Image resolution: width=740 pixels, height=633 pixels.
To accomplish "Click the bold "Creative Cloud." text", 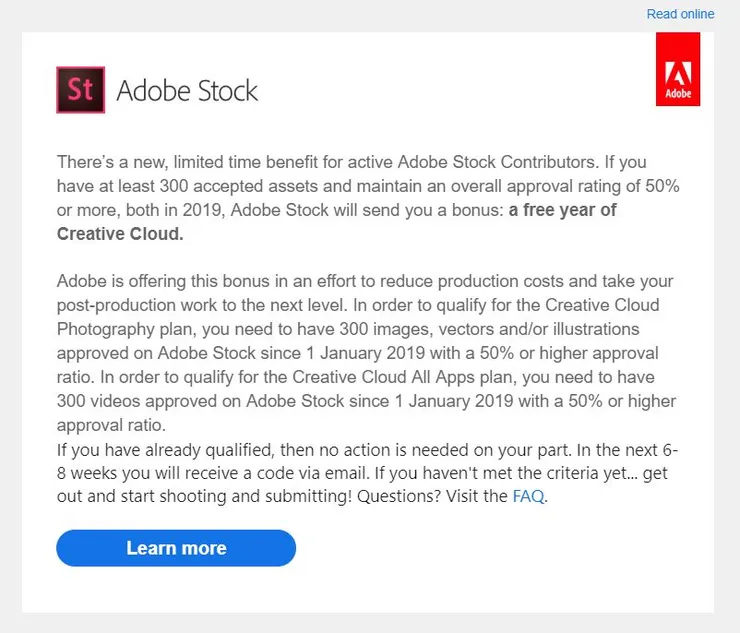I will (121, 234).
